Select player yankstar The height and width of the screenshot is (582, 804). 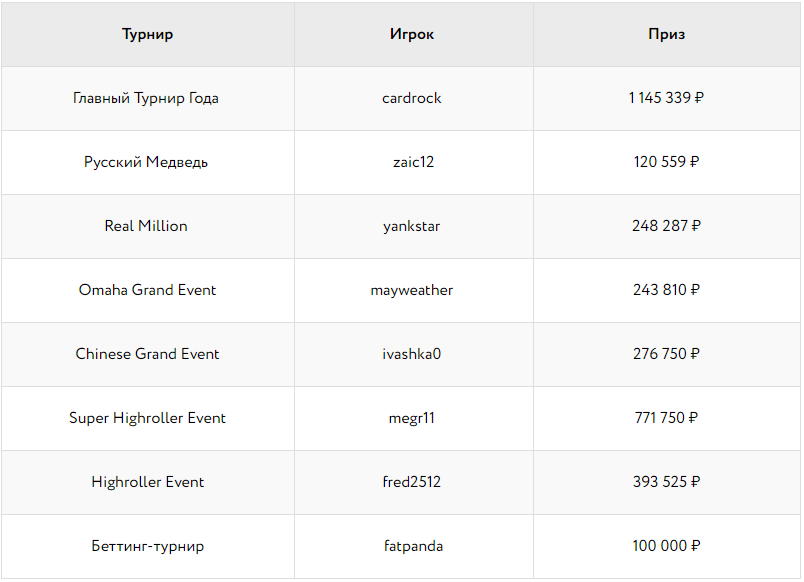[412, 226]
